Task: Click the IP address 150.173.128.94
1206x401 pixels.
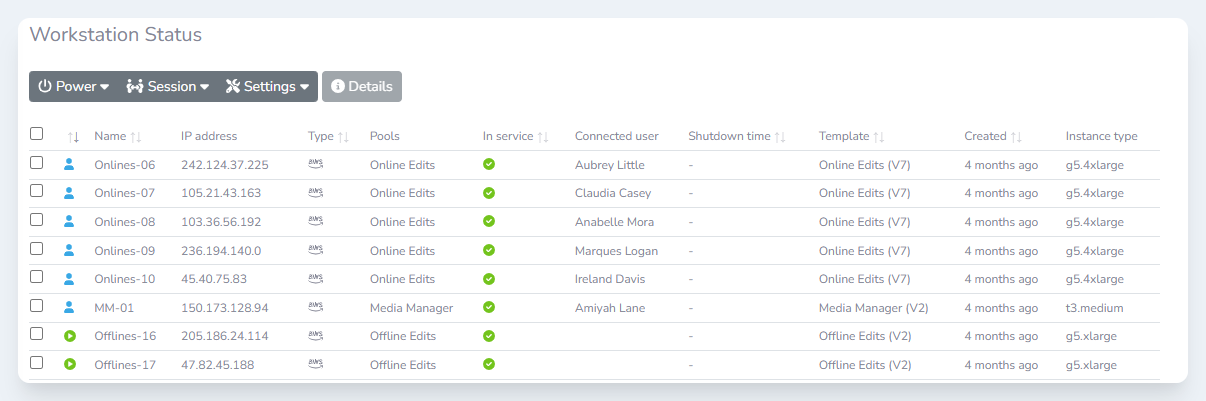Action: (x=225, y=308)
